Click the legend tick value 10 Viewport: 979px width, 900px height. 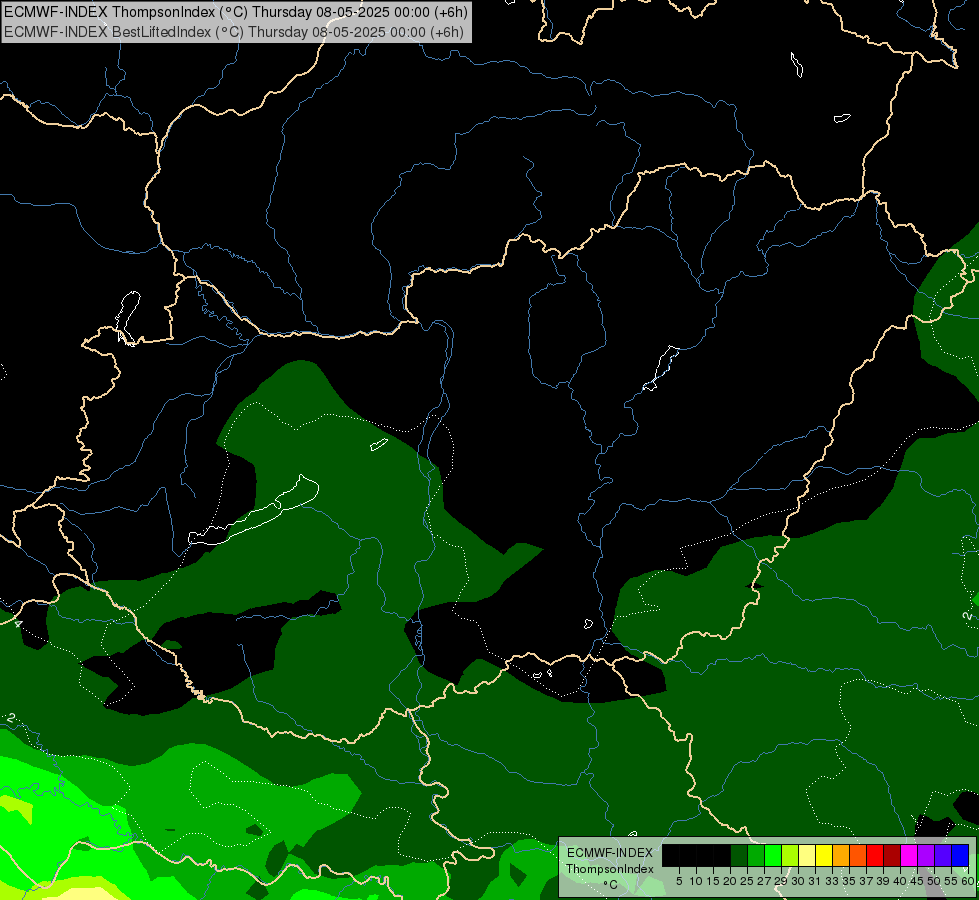pos(696,881)
